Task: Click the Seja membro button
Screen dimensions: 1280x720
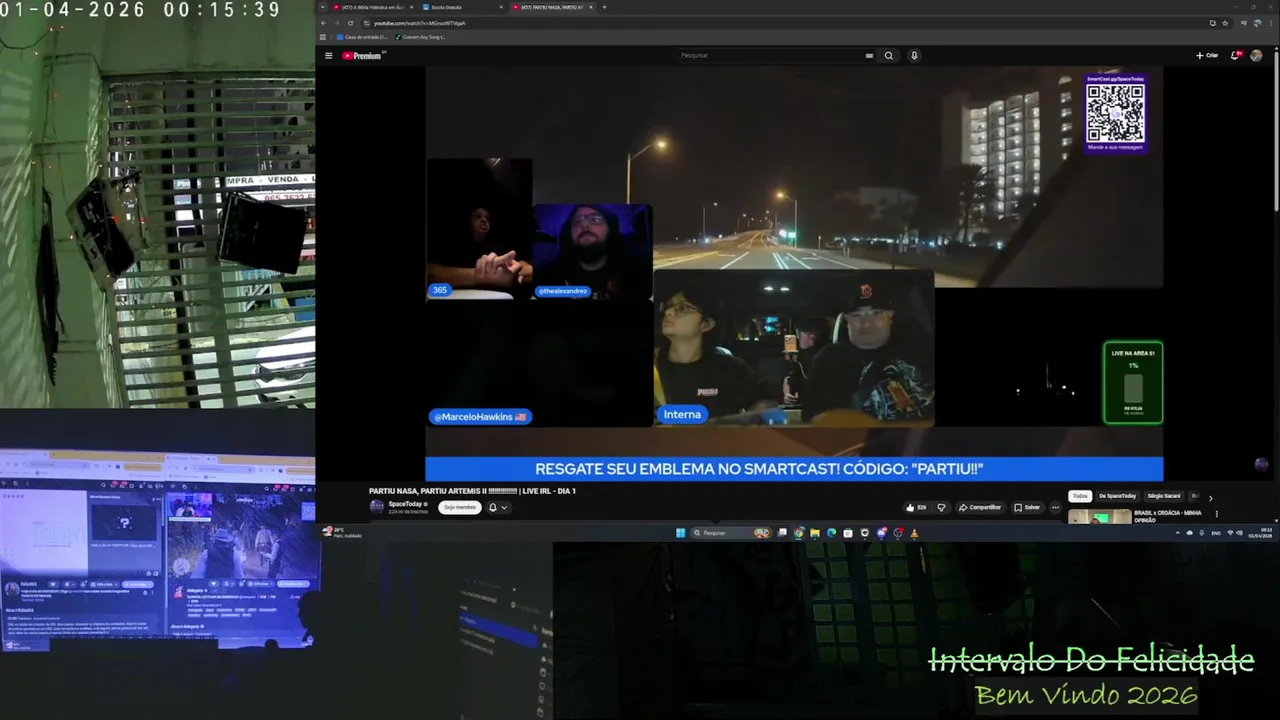Action: tap(460, 507)
